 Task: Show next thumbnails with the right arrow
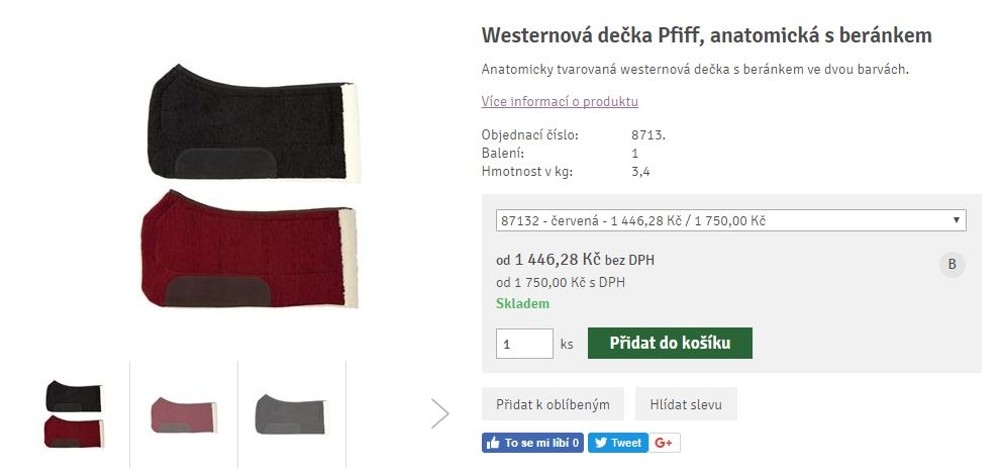(440, 413)
